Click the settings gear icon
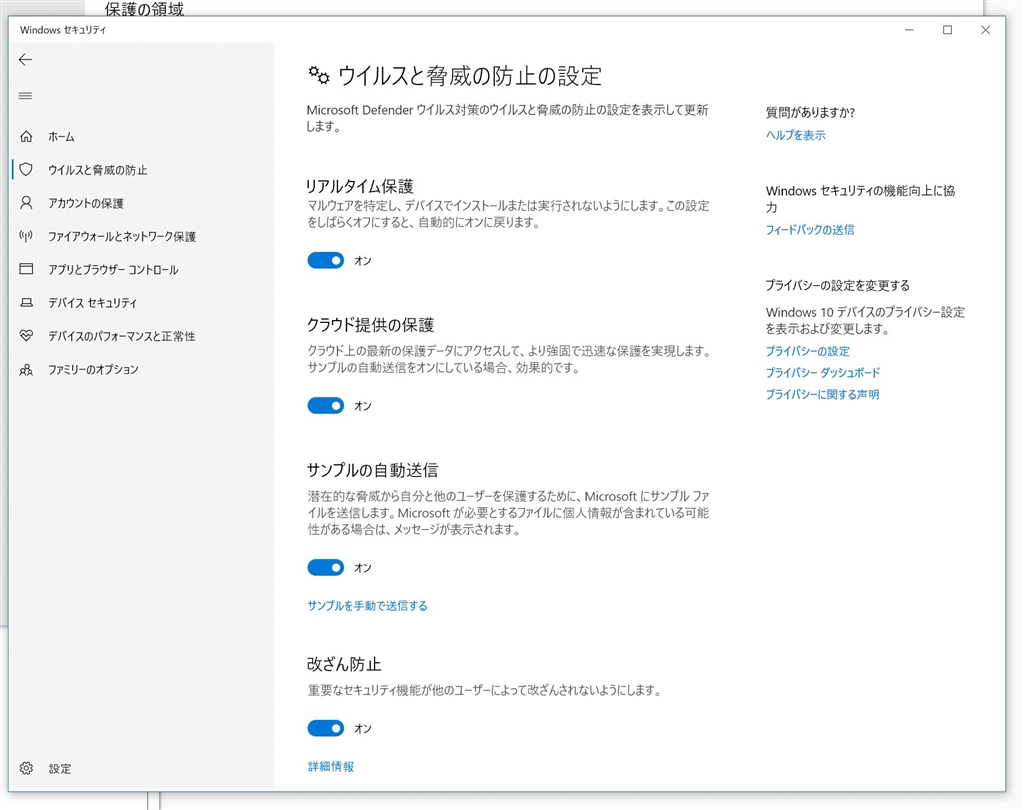Viewport: 1024px width, 810px height. 26,768
